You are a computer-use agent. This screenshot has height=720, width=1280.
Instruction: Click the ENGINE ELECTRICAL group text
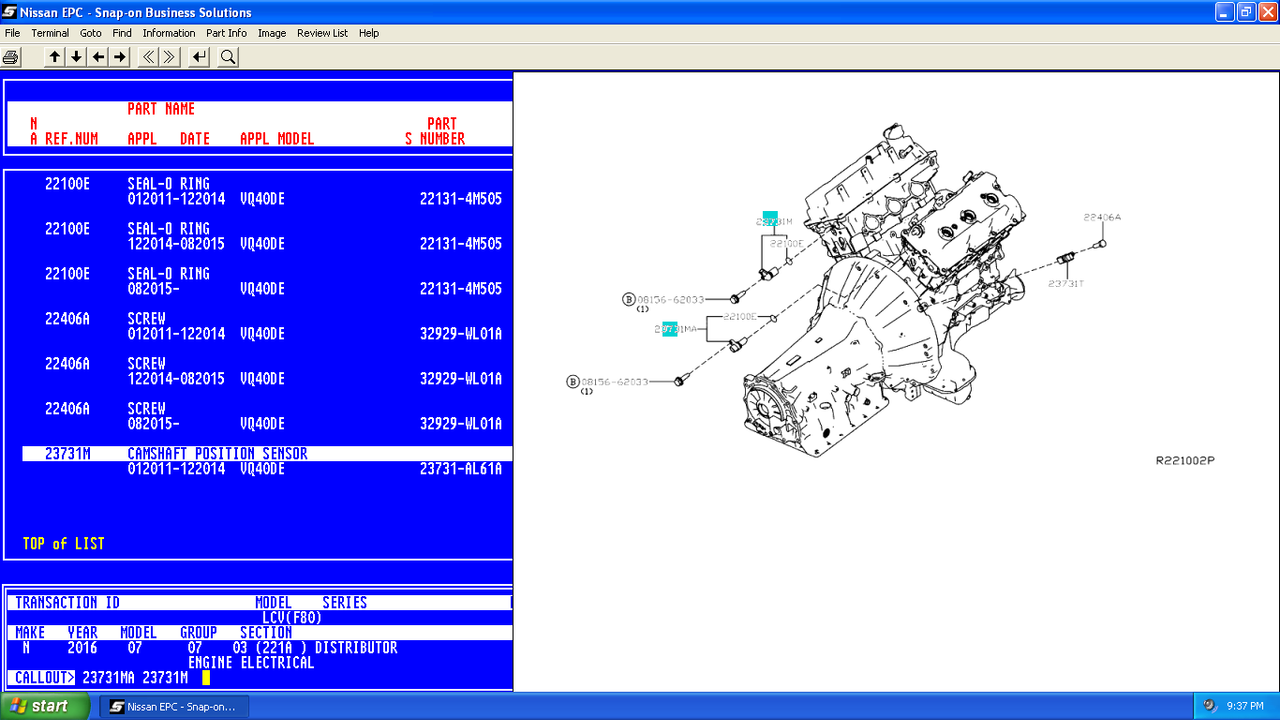coord(251,663)
